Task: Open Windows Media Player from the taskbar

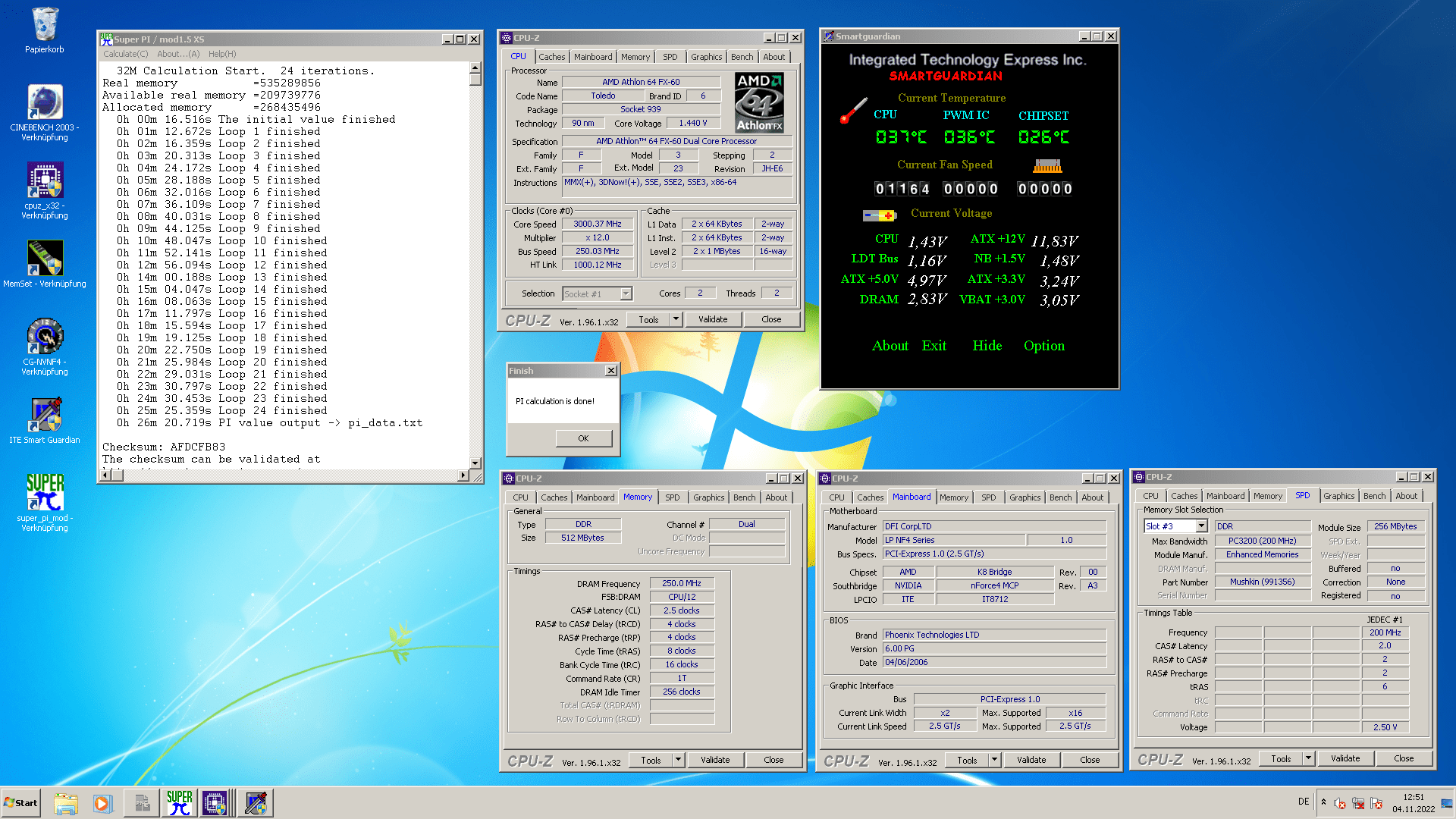Action: pos(102,803)
